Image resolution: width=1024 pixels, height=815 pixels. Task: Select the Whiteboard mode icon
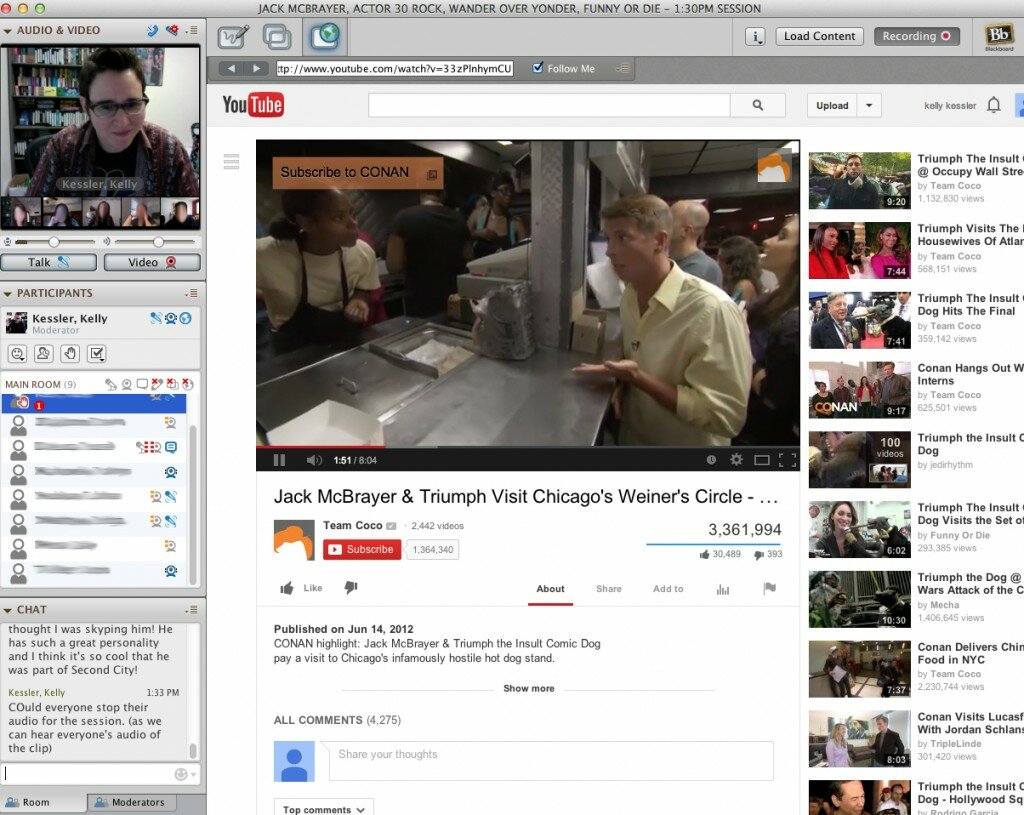[x=232, y=37]
